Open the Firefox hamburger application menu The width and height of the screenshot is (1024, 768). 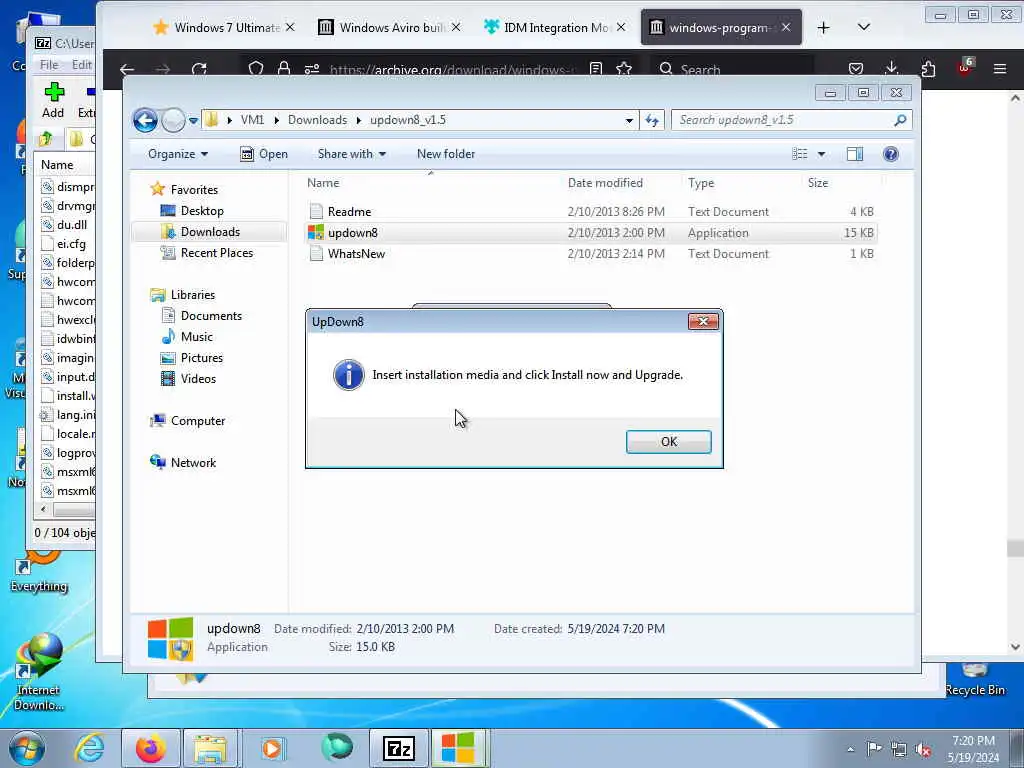999,69
